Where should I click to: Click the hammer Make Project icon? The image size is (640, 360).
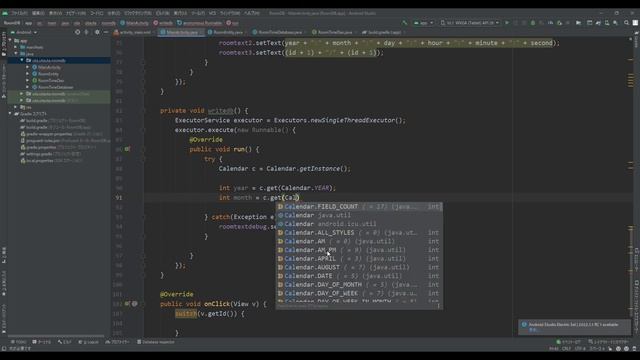404,23
